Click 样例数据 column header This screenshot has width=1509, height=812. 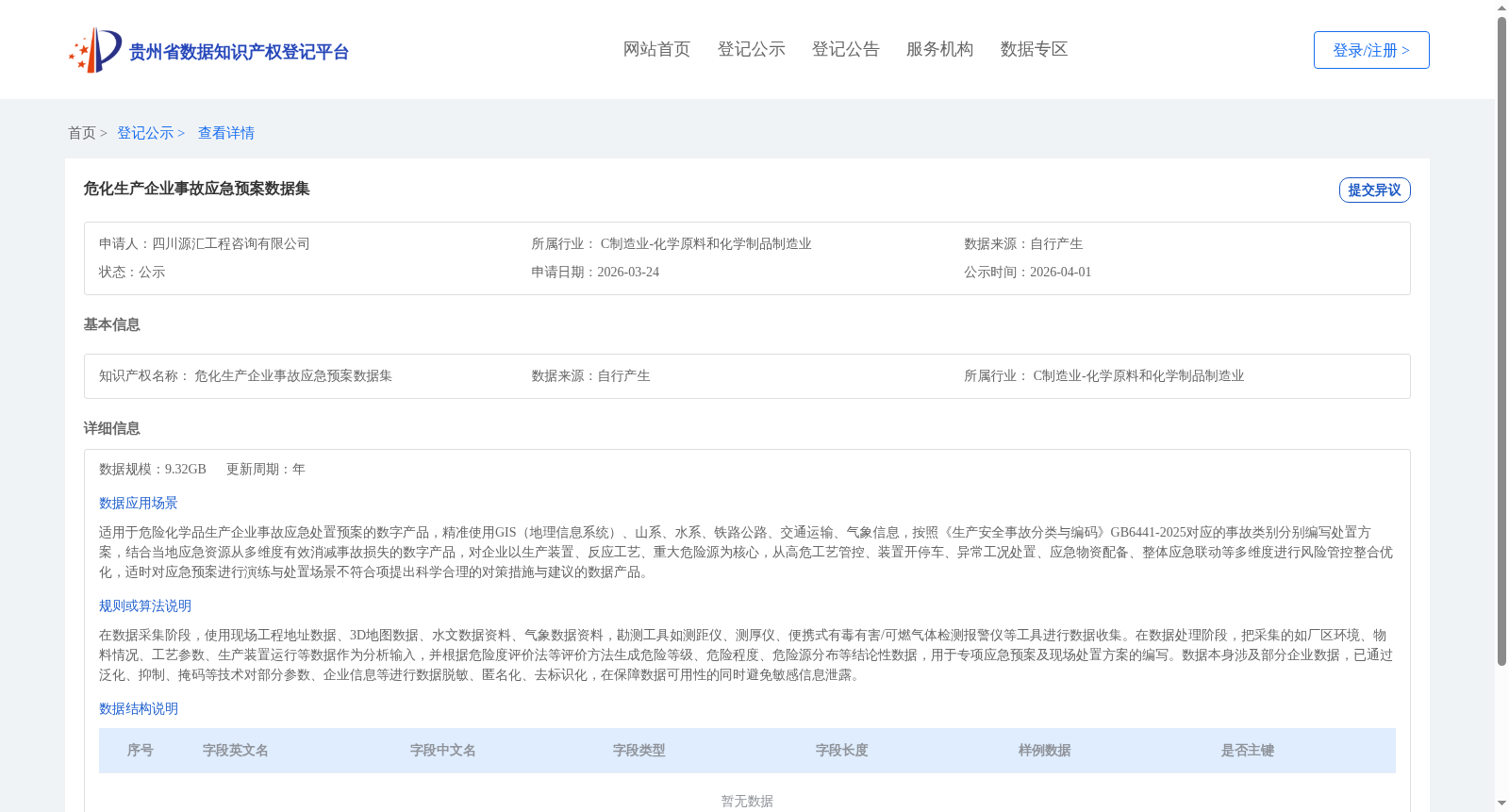pyautogui.click(x=1045, y=751)
